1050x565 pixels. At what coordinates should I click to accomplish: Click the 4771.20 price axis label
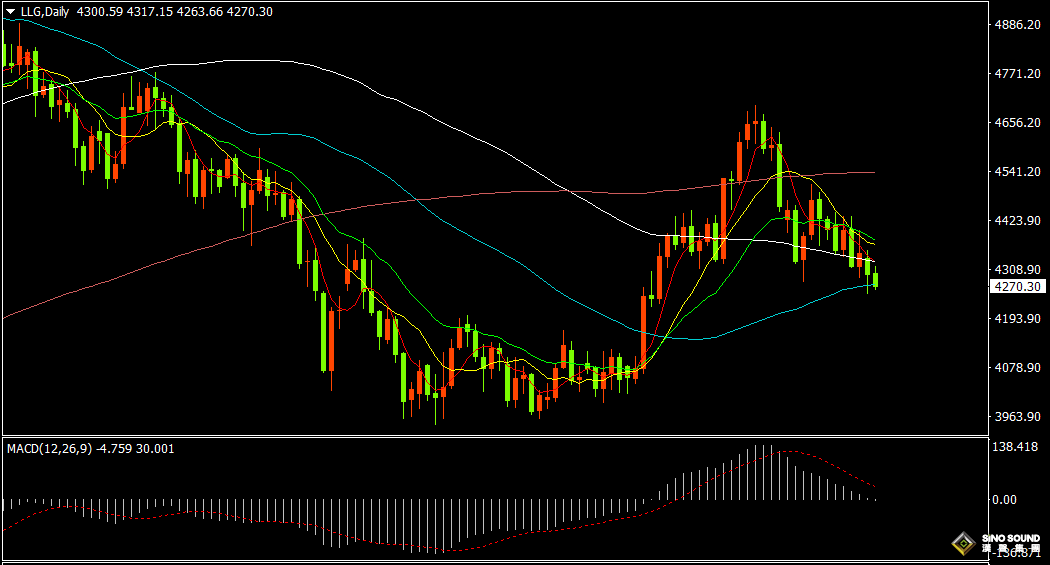(x=1018, y=74)
